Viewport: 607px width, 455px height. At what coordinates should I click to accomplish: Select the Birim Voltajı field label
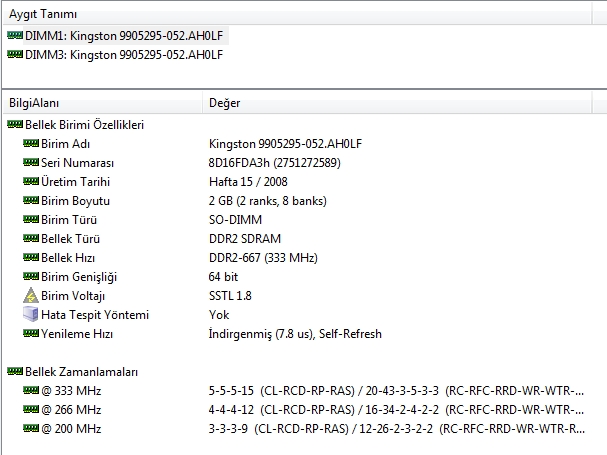tap(73, 295)
